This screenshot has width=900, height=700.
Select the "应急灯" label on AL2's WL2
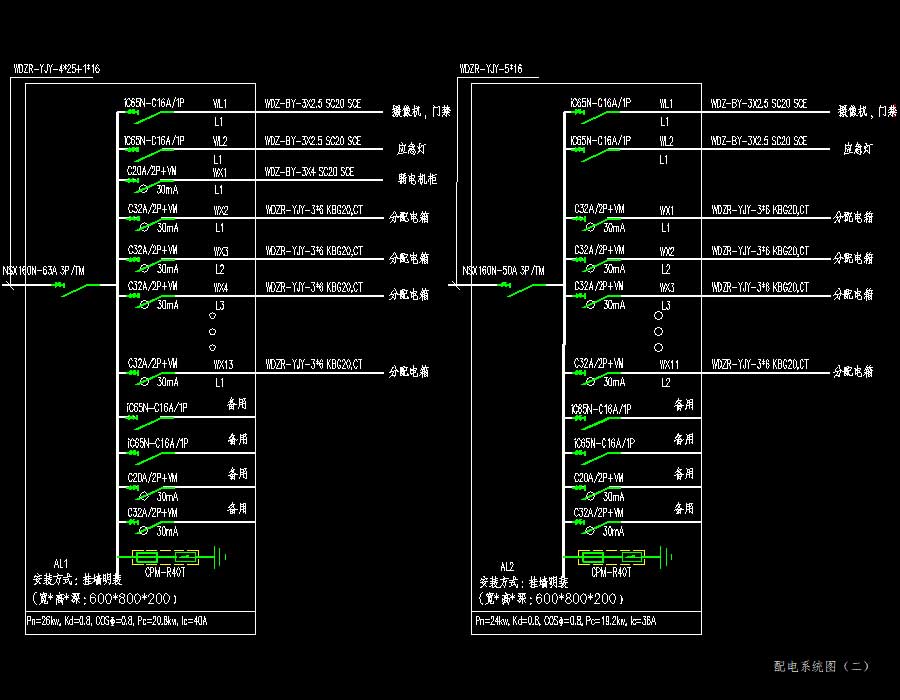point(858,149)
